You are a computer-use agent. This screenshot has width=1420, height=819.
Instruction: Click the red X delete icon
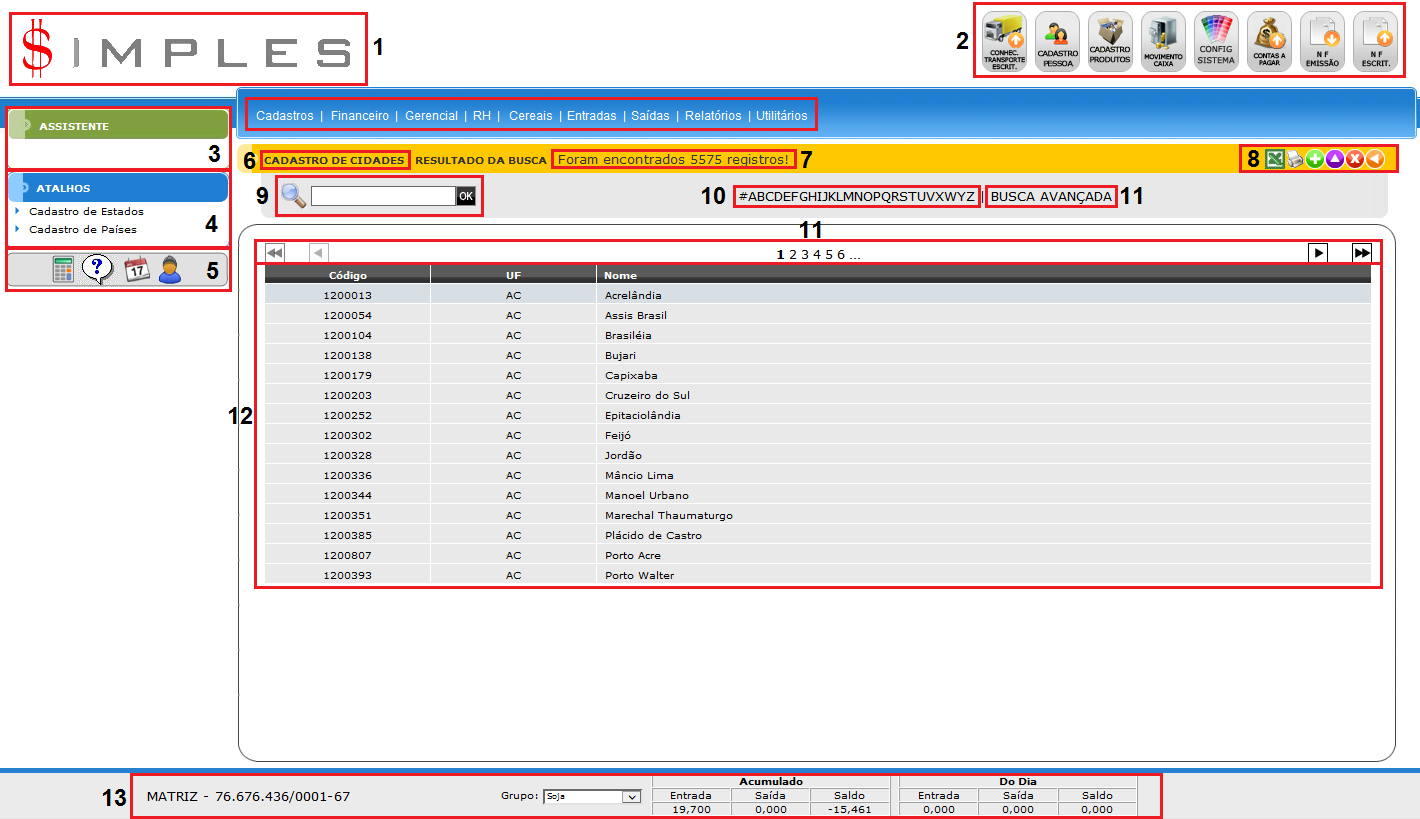pyautogui.click(x=1354, y=159)
